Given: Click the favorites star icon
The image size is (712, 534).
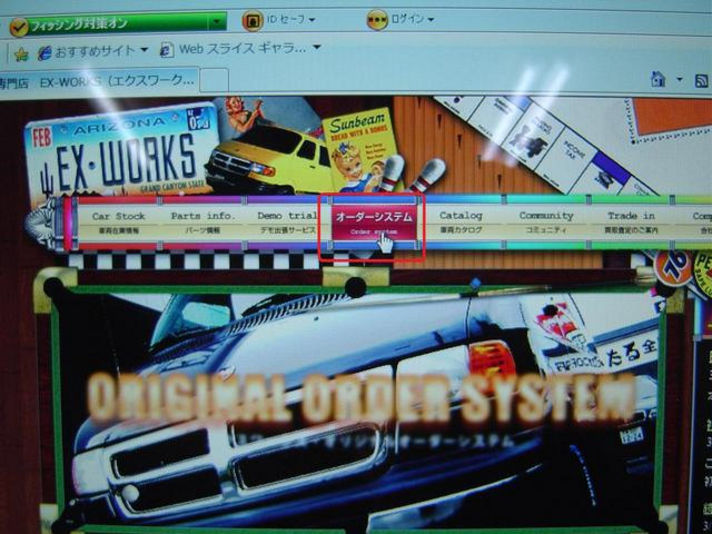Looking at the screenshot, I should point(21,54).
